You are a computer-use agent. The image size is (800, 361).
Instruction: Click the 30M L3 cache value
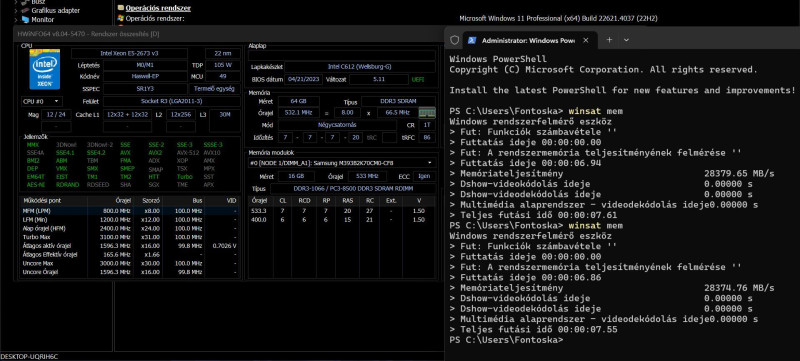224,115
